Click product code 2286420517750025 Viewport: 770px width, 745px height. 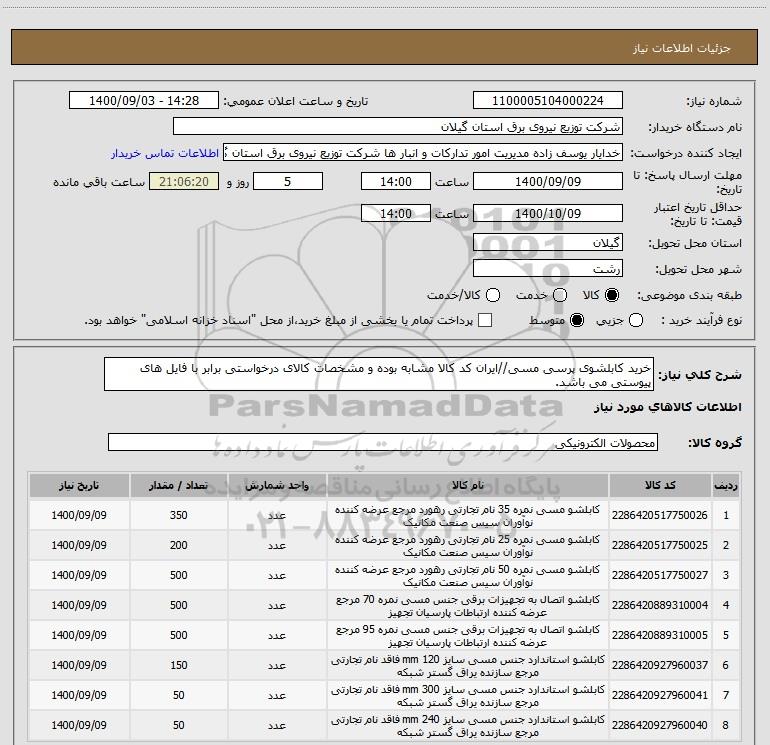click(x=660, y=546)
